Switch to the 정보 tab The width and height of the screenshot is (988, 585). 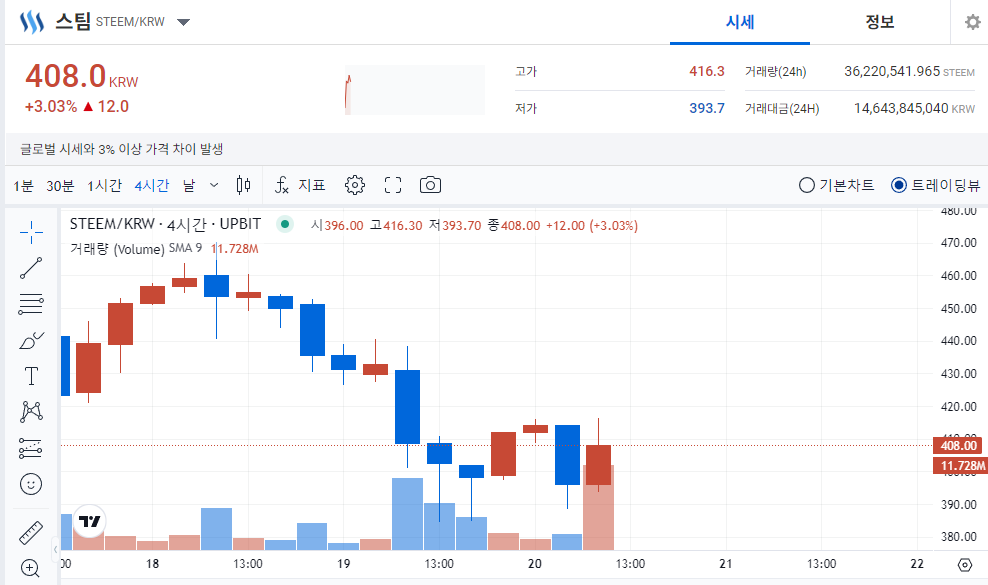880,22
